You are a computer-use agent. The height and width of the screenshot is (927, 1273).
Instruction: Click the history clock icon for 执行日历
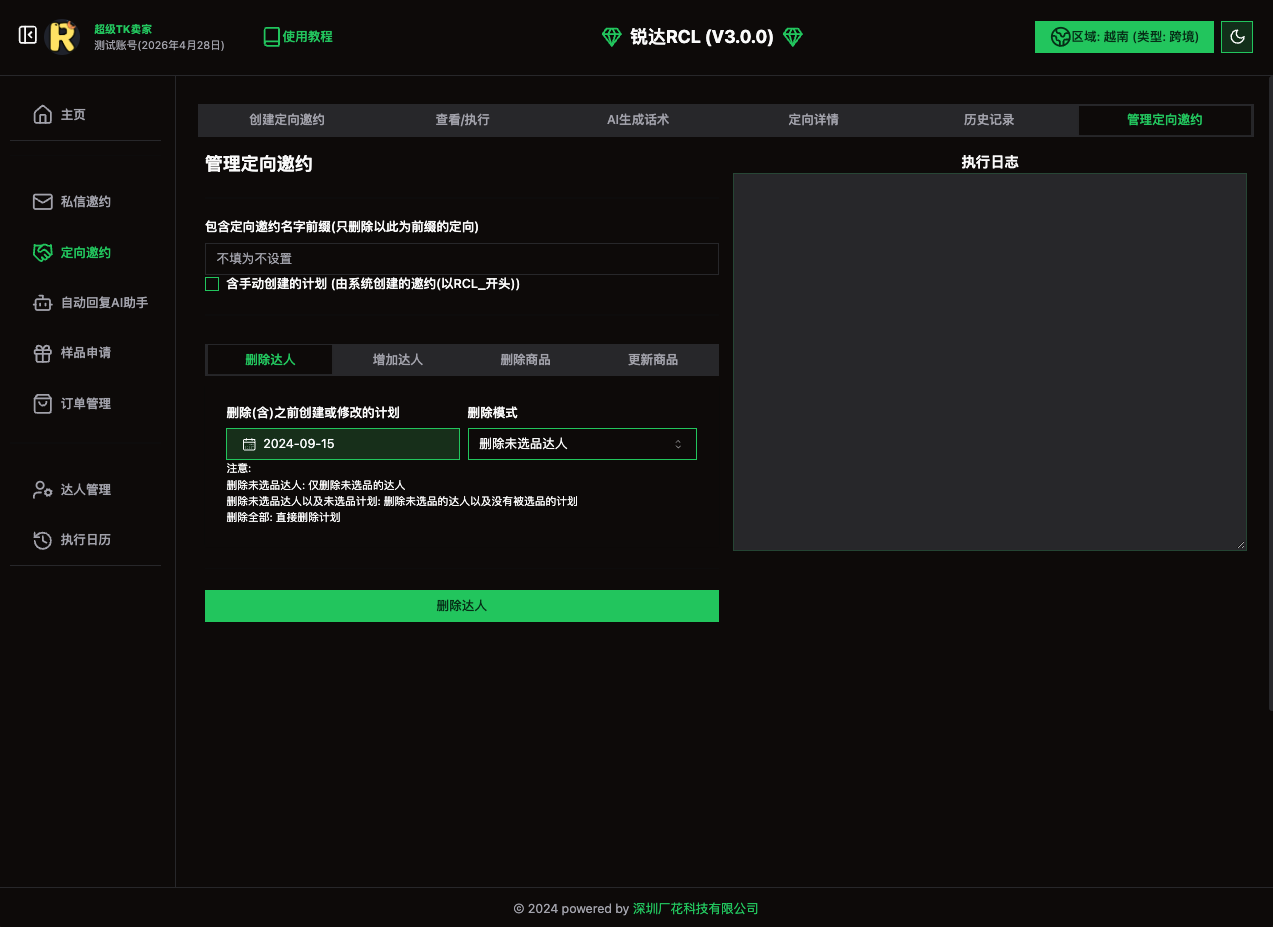tap(42, 540)
